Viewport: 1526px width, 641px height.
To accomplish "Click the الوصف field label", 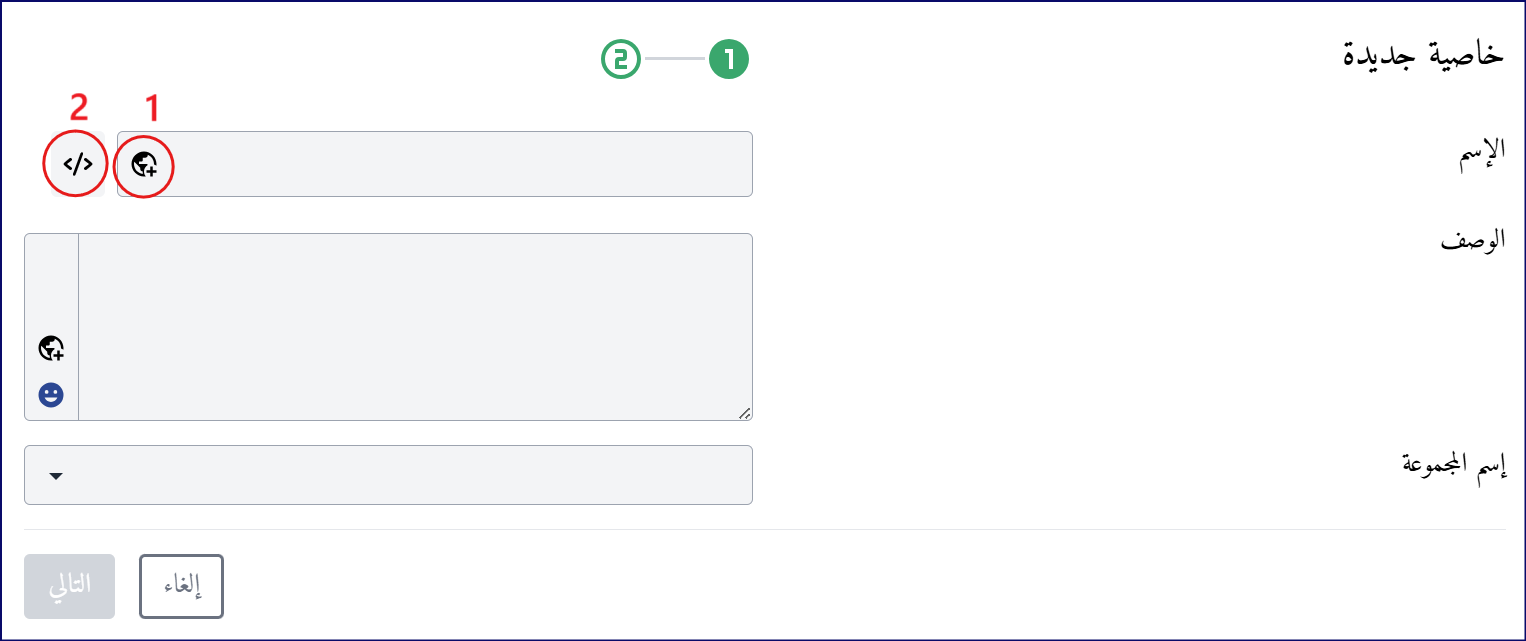I will pyautogui.click(x=1472, y=242).
